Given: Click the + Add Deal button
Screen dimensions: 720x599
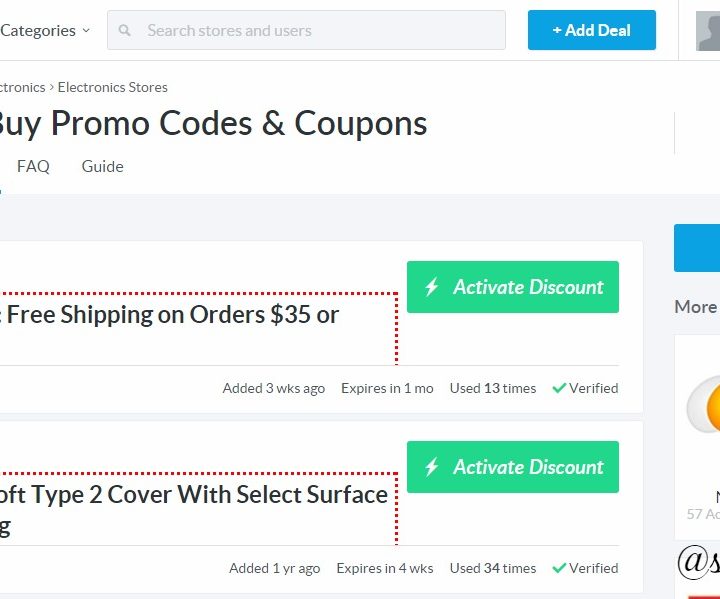Looking at the screenshot, I should (x=592, y=30).
